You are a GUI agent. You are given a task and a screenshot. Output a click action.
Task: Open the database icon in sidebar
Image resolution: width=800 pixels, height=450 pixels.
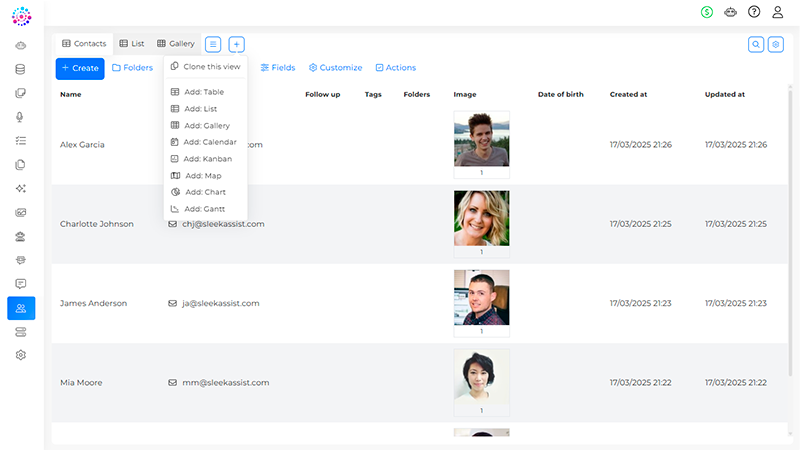tap(20, 69)
